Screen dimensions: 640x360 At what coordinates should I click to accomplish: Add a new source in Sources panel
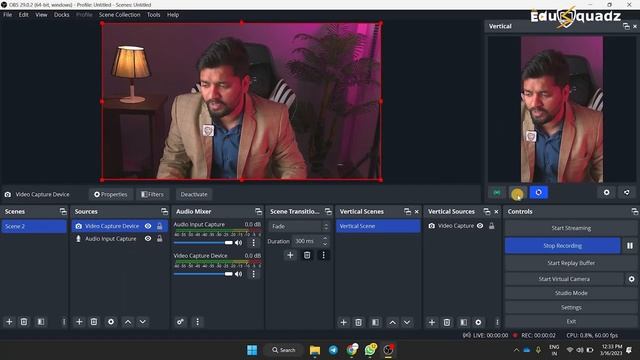pos(79,322)
